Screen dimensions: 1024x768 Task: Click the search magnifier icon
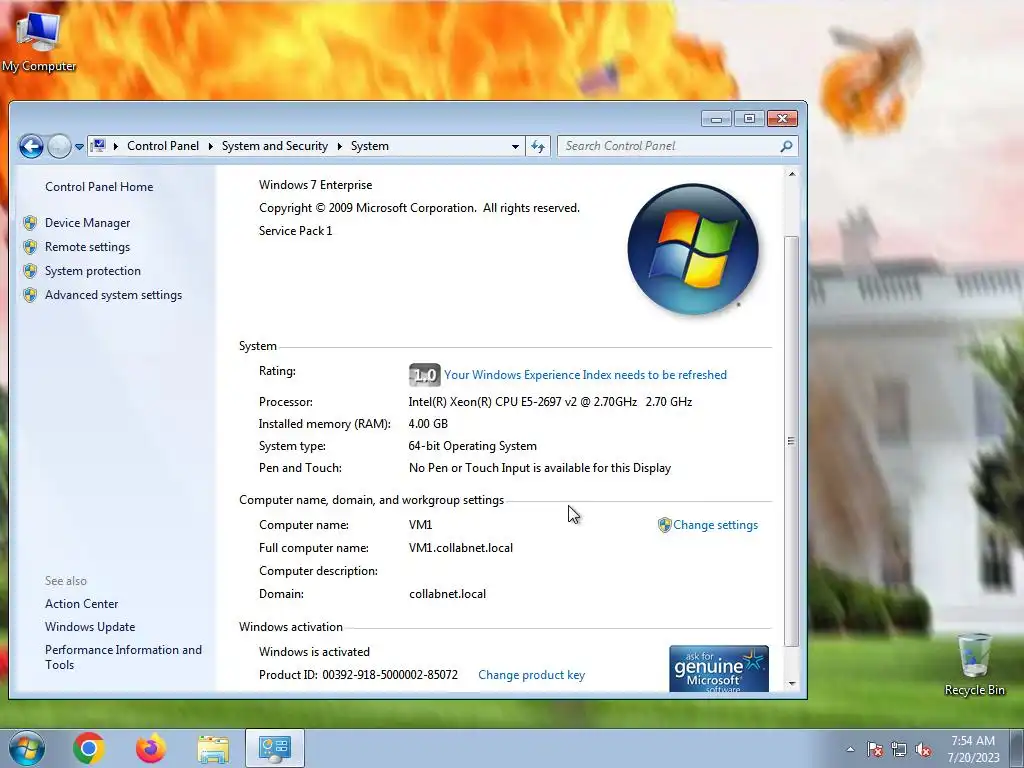pos(786,146)
